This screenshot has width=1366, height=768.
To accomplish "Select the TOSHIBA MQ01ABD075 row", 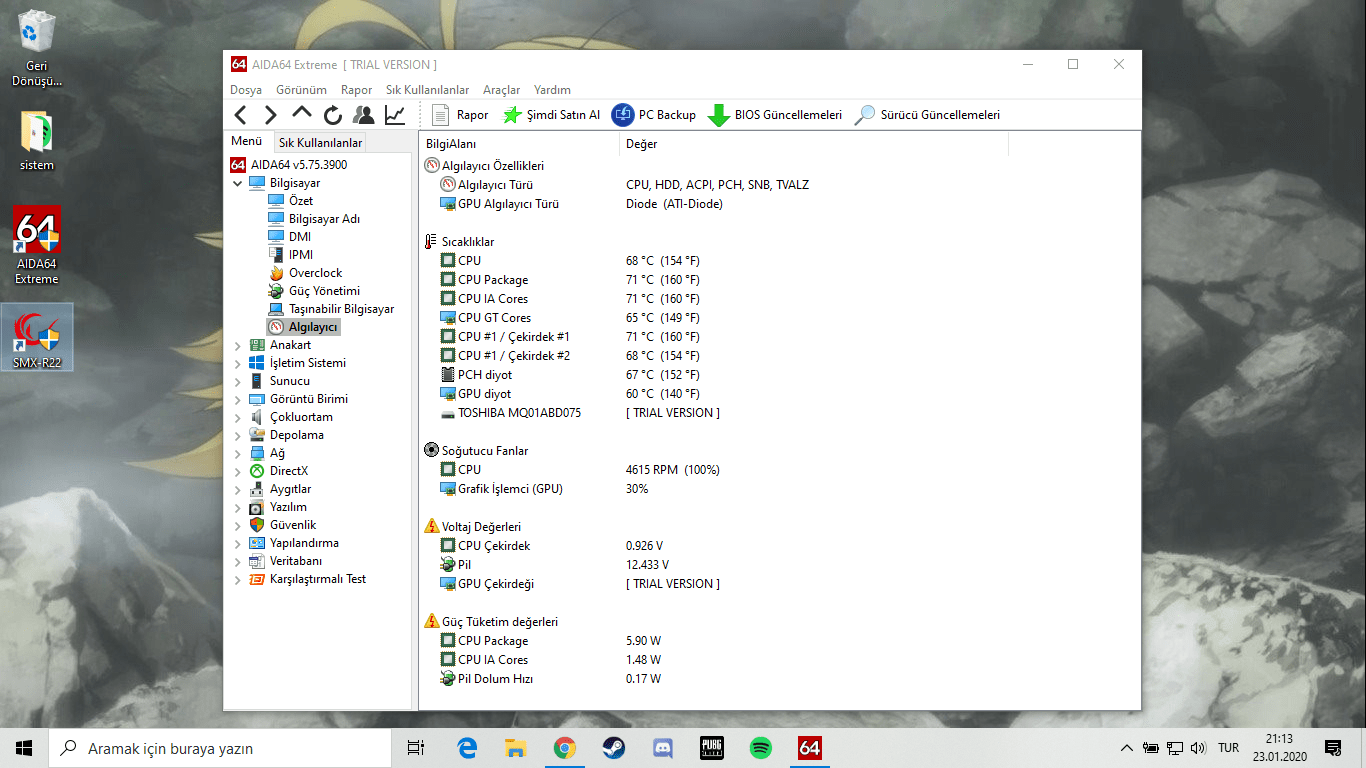I will (x=780, y=413).
